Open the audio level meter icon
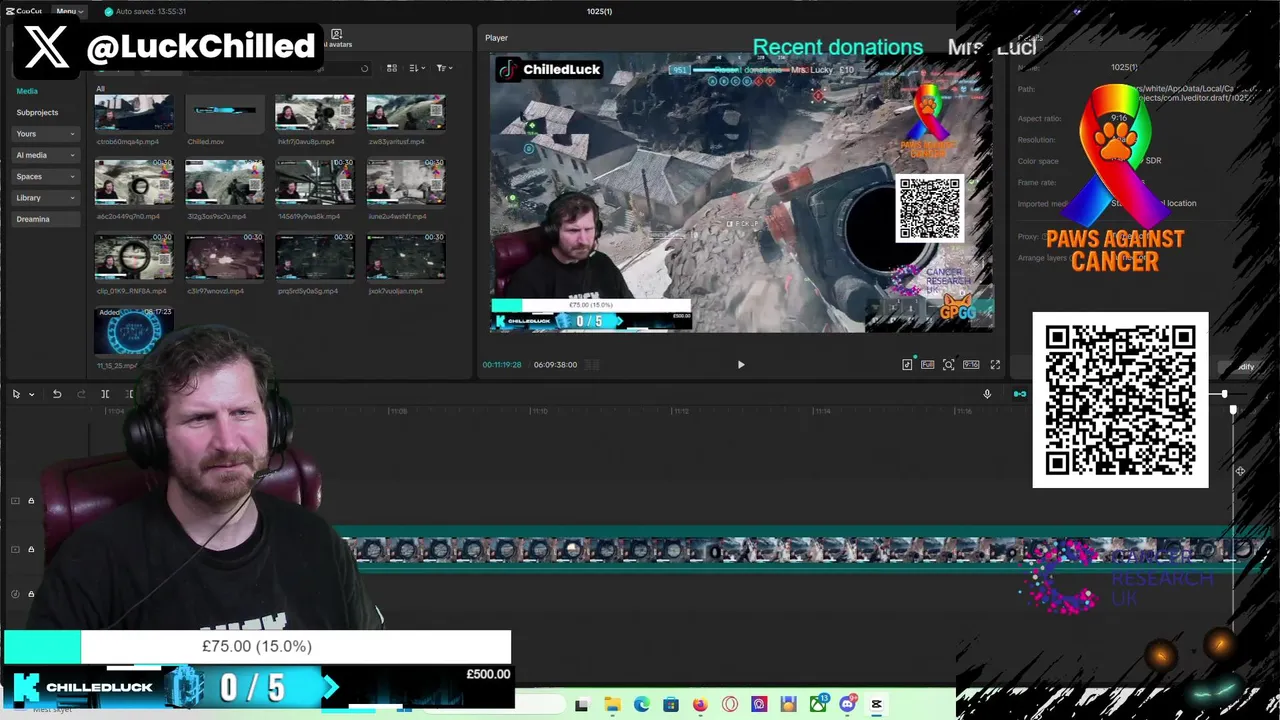Screen dimensions: 1280x720 [x=592, y=365]
